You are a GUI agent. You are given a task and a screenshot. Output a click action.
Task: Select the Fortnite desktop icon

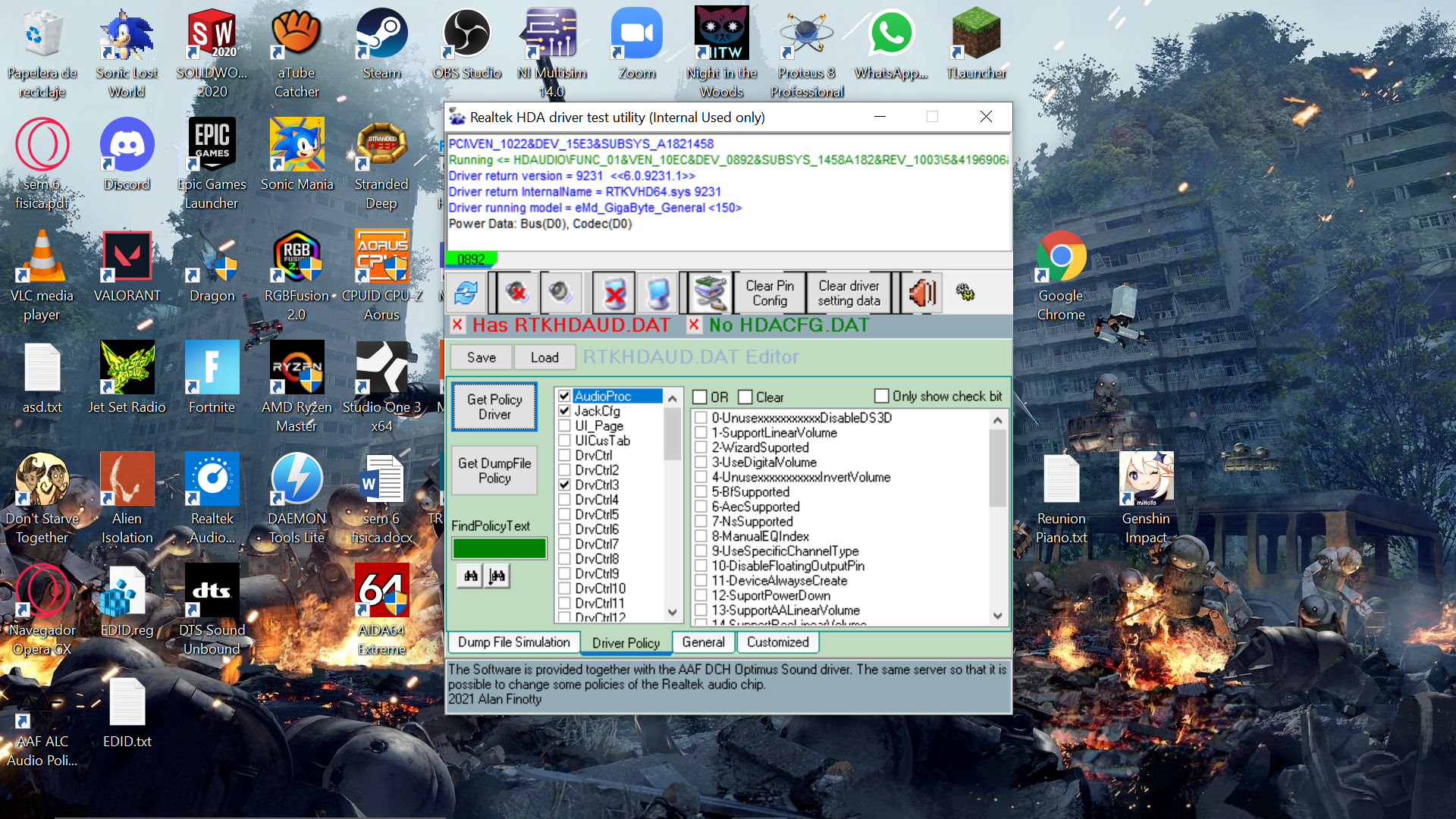coord(212,378)
